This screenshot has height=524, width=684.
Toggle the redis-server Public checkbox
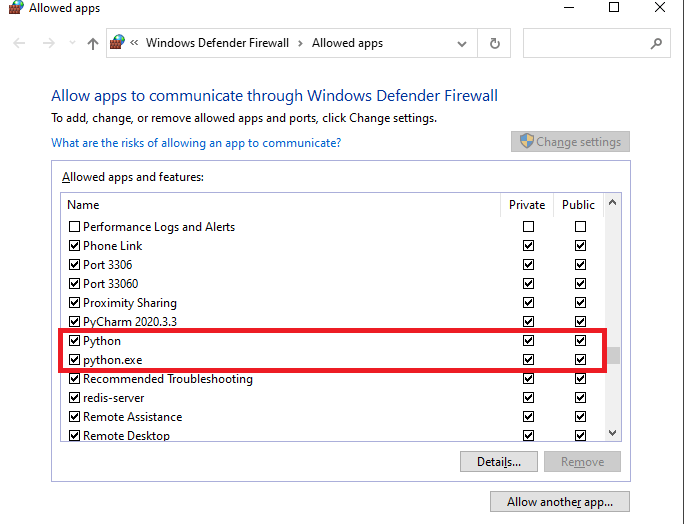point(580,398)
